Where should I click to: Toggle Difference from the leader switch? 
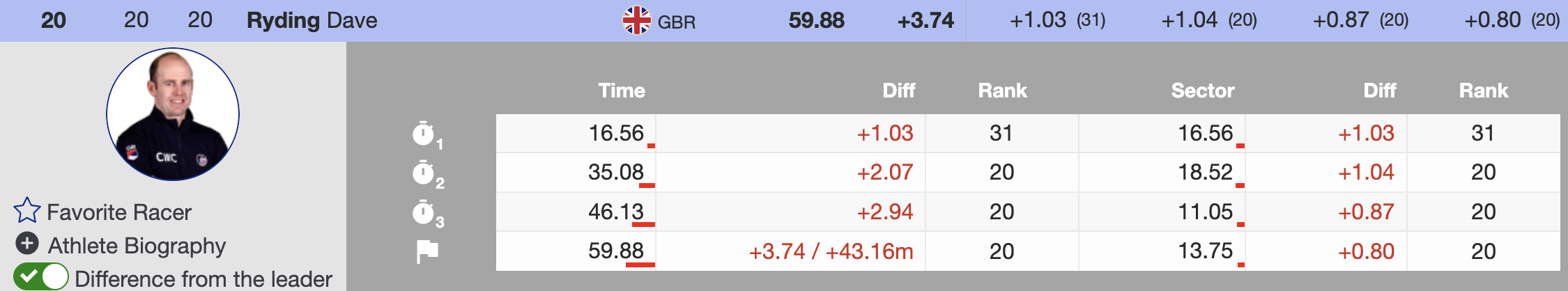coord(41,276)
